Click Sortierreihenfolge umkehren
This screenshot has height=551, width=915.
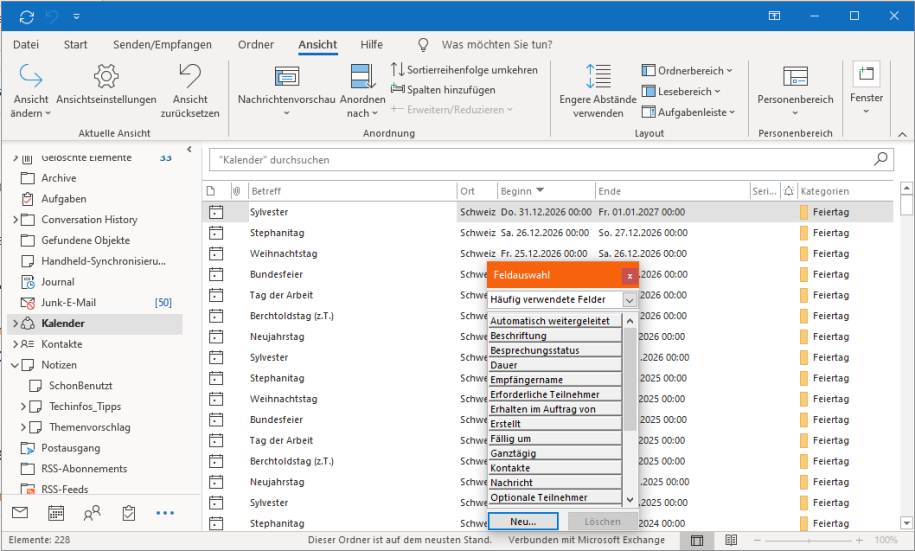coord(465,70)
